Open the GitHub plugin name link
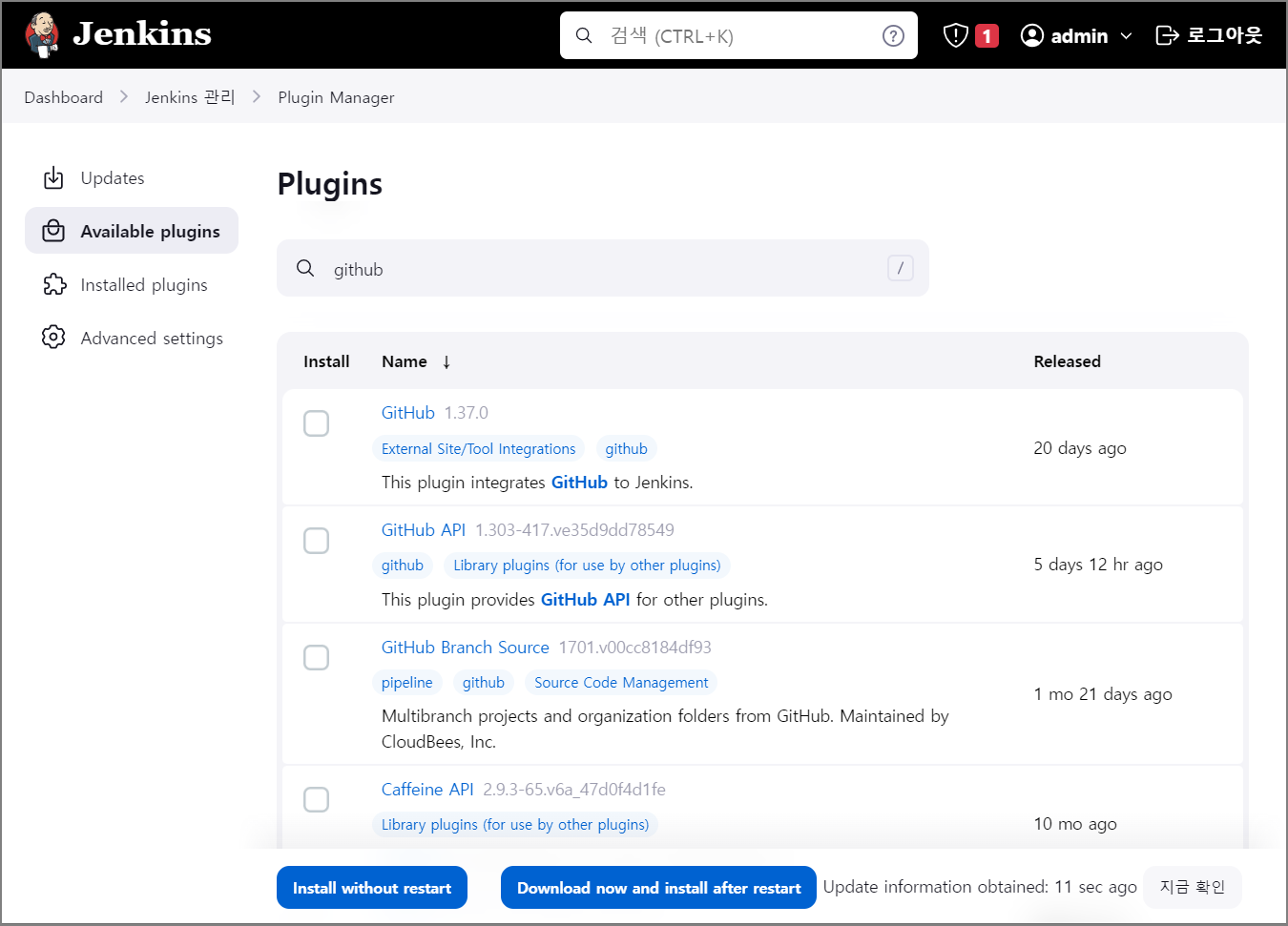The width and height of the screenshot is (1288, 926). 408,412
